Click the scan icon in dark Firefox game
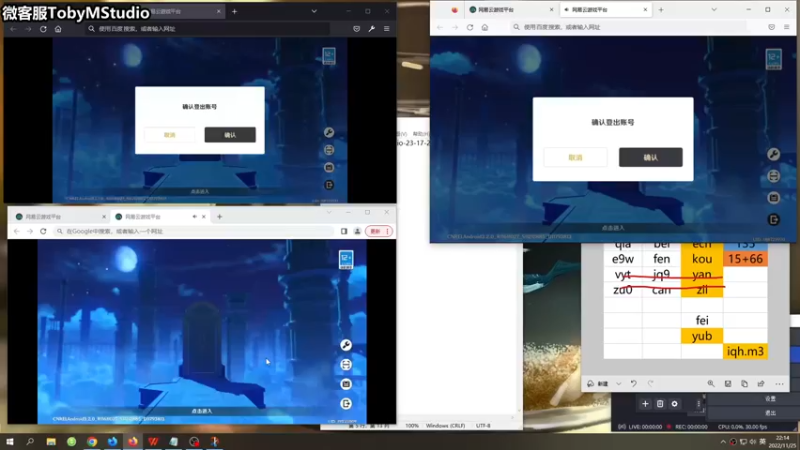Image resolution: width=800 pixels, height=450 pixels. point(329,150)
